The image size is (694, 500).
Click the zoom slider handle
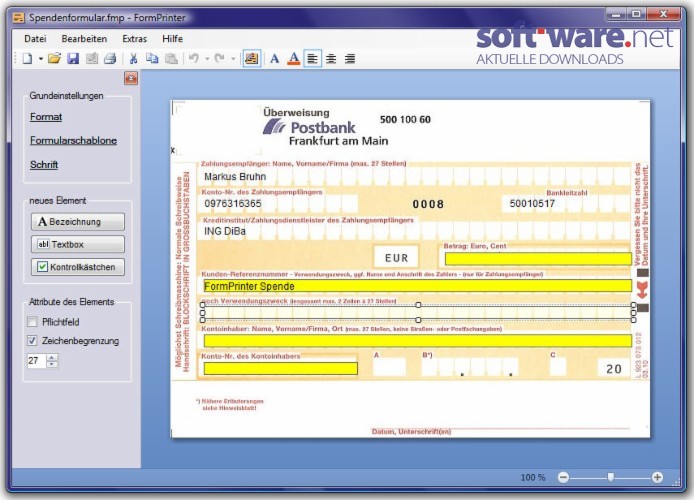click(x=611, y=477)
